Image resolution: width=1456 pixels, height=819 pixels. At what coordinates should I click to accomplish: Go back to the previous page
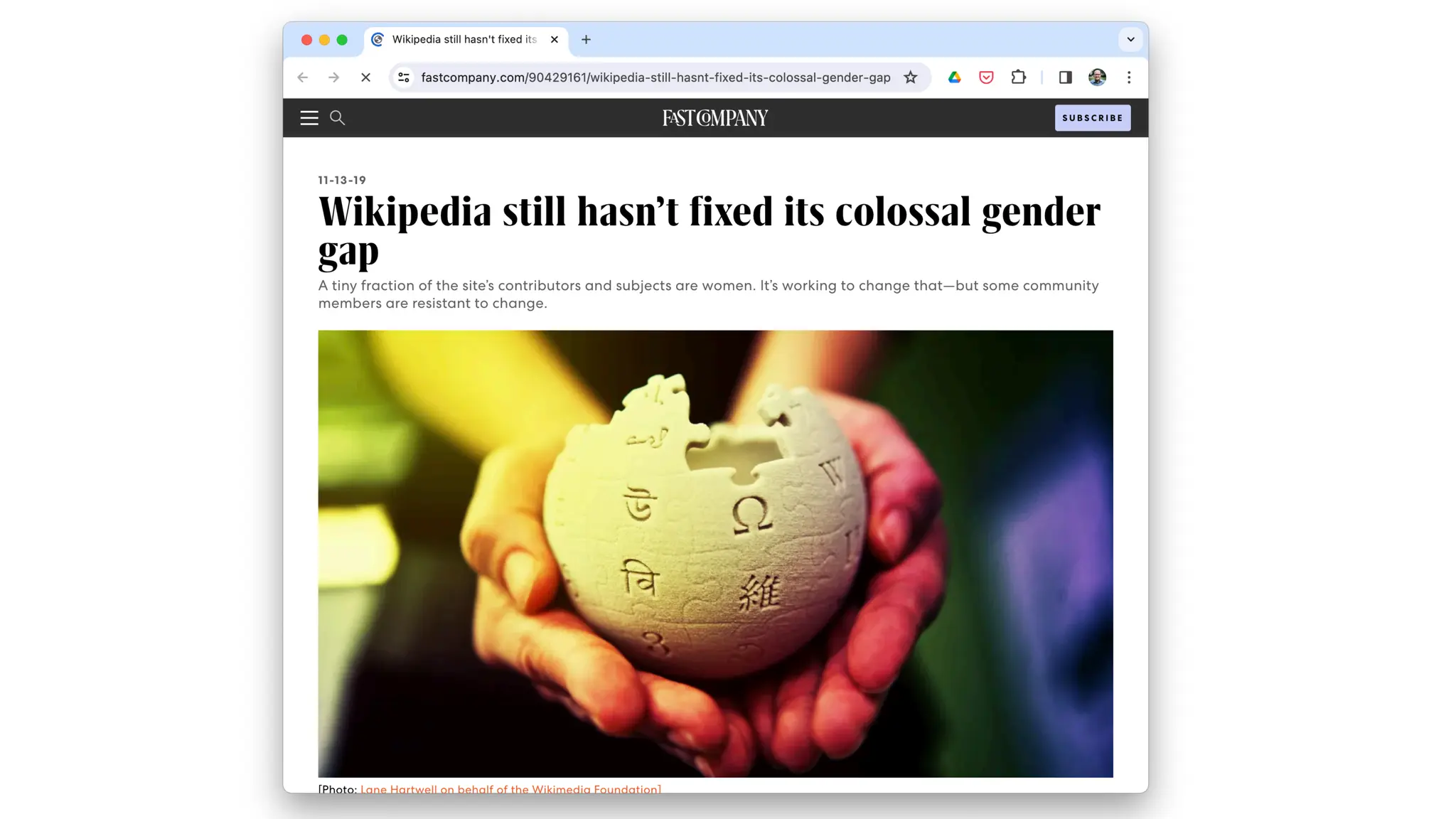click(303, 77)
